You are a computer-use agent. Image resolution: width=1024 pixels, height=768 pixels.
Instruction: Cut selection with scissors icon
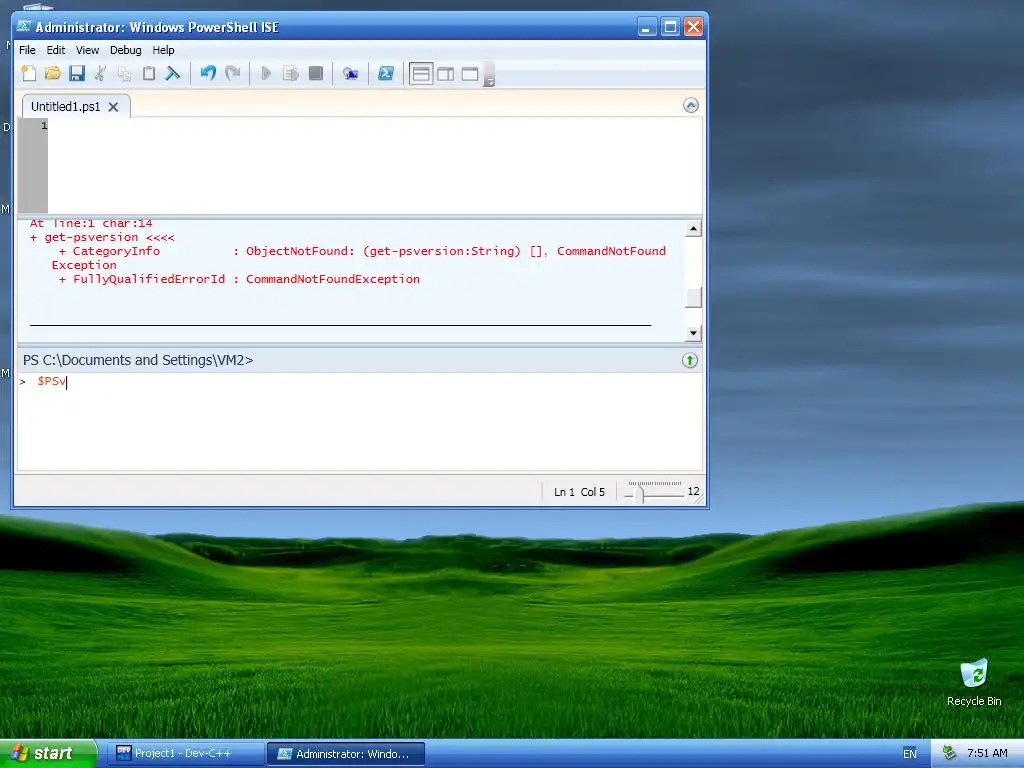[x=101, y=73]
